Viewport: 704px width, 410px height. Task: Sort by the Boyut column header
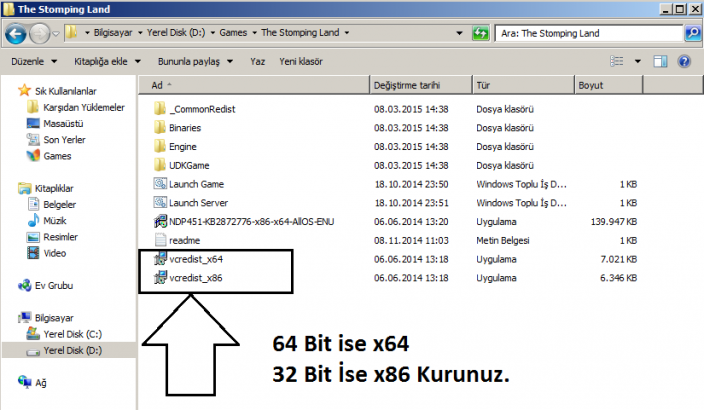609,85
